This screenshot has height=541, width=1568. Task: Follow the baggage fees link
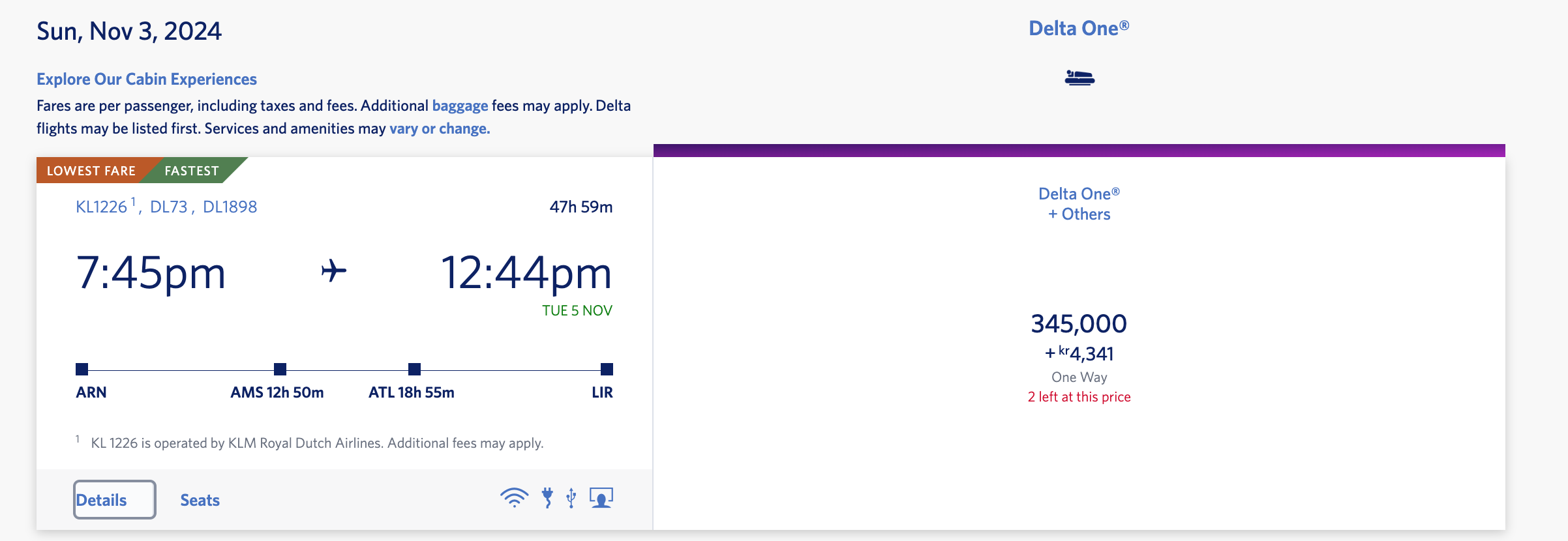[460, 106]
